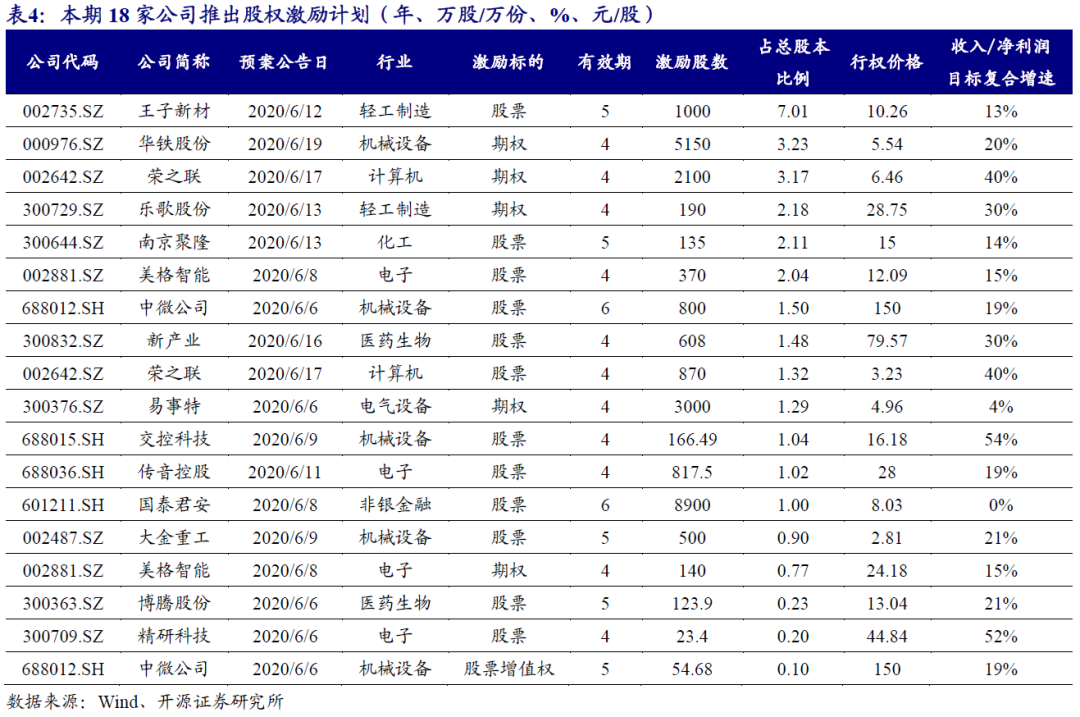The image size is (1080, 717).
Task: Select exercise price 28.75
Action: [887, 209]
